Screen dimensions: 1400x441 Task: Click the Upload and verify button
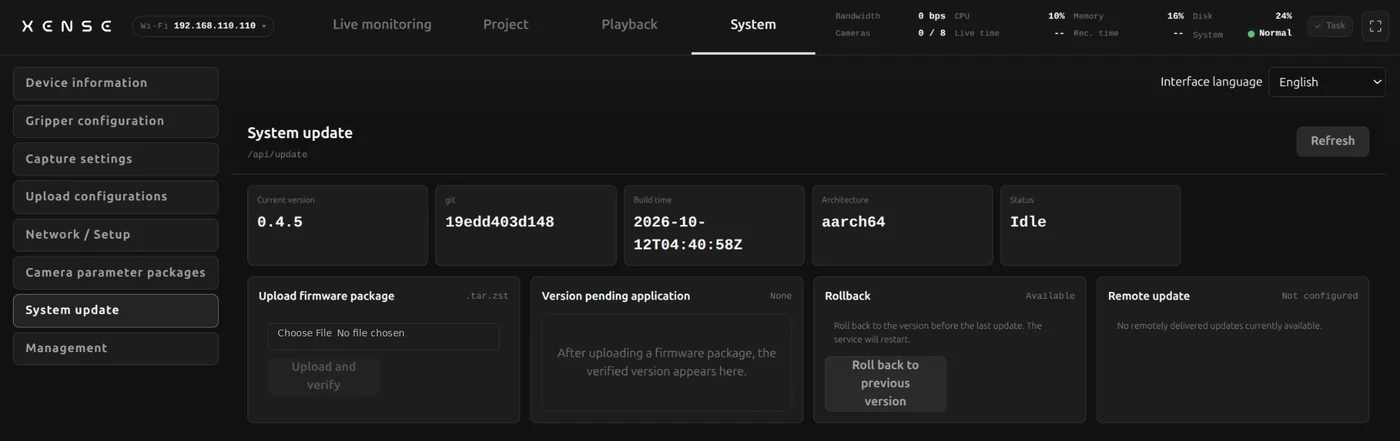tap(324, 376)
